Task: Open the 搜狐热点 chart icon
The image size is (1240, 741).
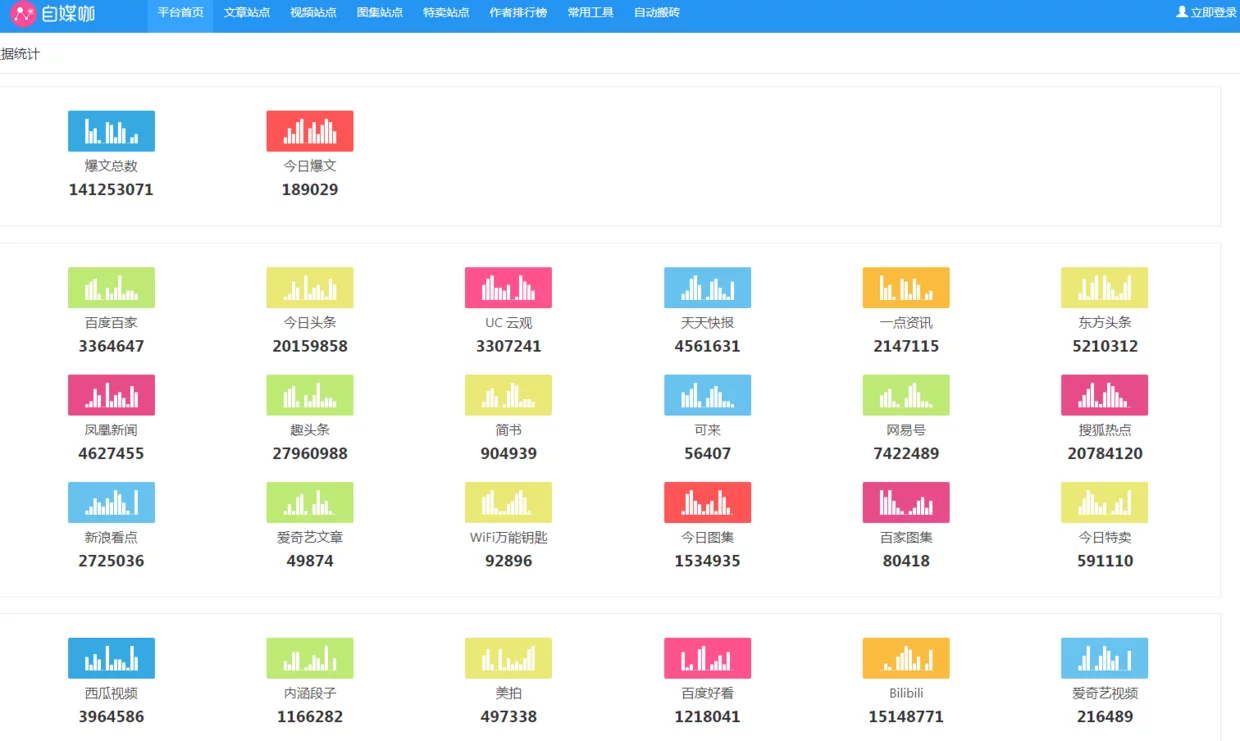Action: click(x=1105, y=395)
